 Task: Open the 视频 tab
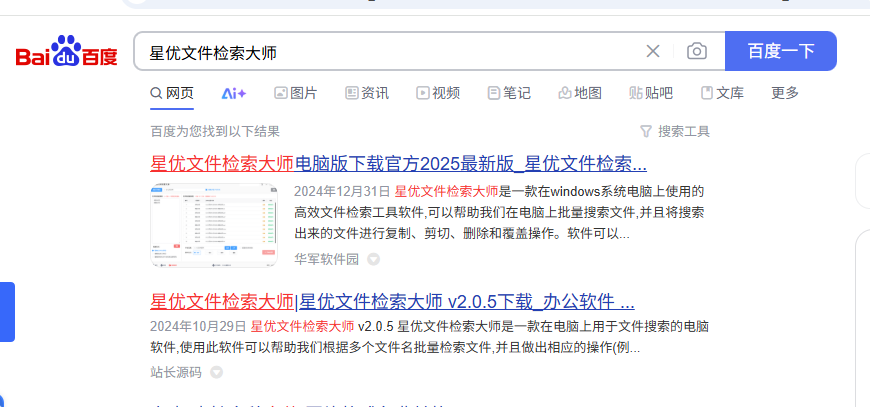tap(438, 93)
